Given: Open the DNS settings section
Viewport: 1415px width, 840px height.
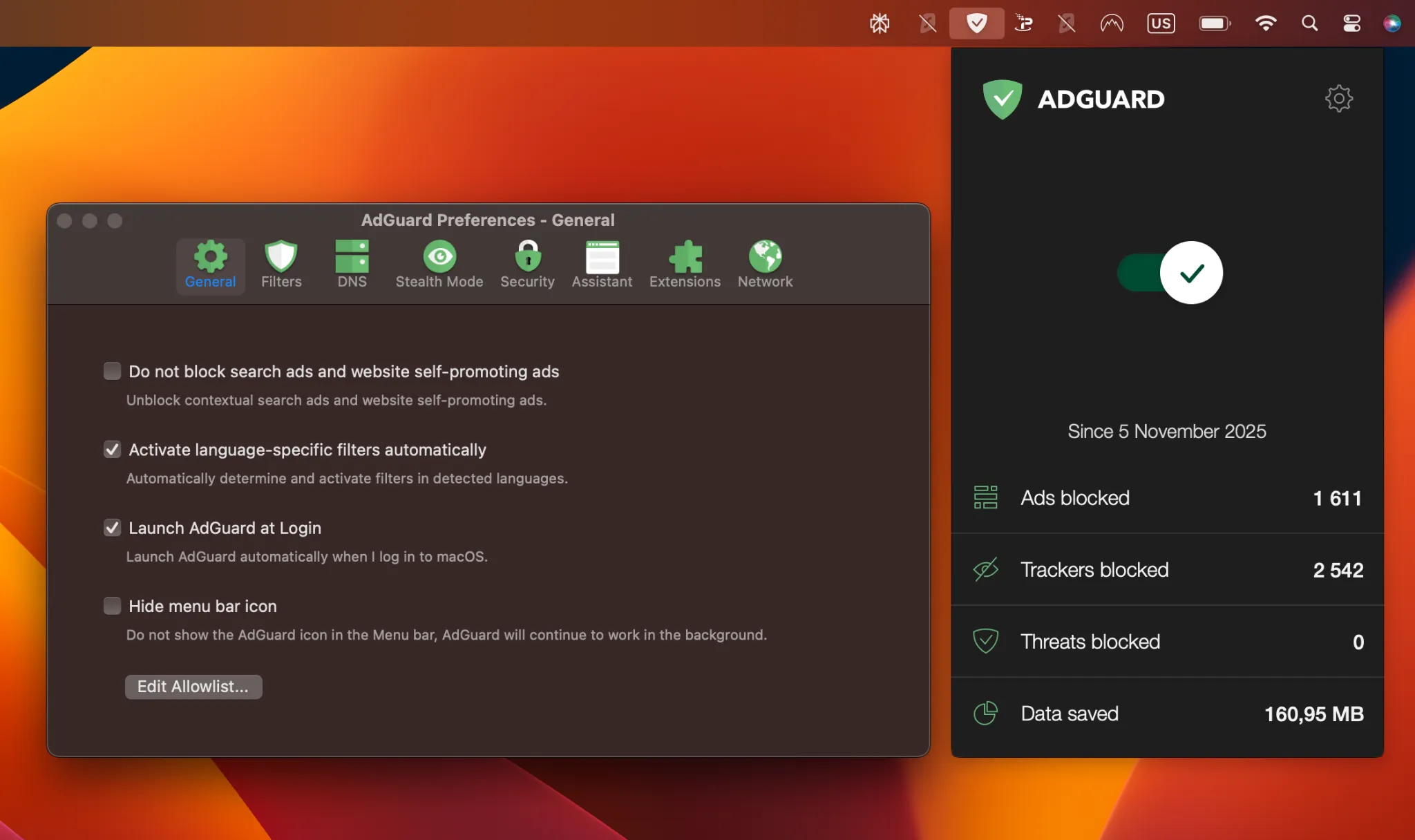Looking at the screenshot, I should pos(352,265).
